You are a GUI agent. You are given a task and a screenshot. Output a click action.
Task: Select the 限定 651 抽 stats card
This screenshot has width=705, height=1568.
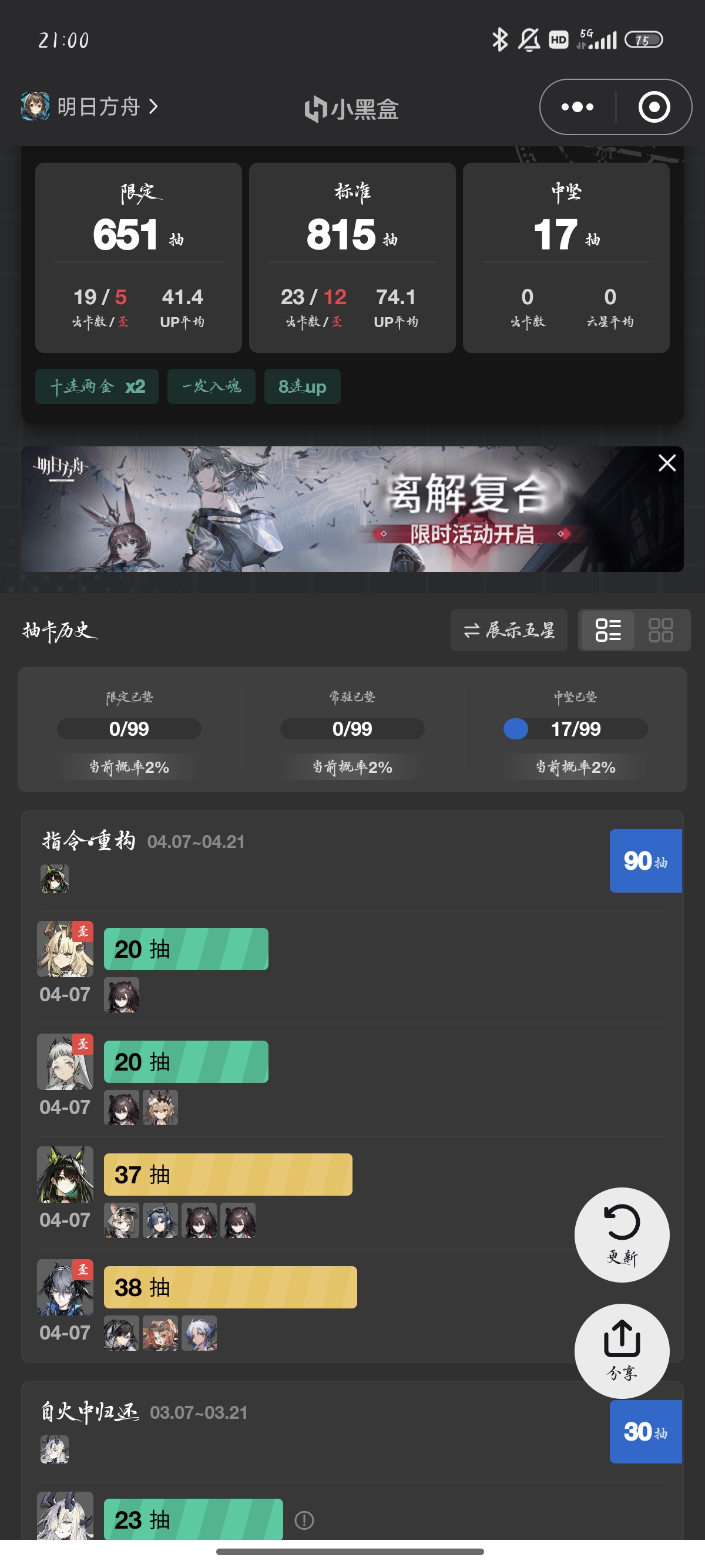[x=139, y=257]
